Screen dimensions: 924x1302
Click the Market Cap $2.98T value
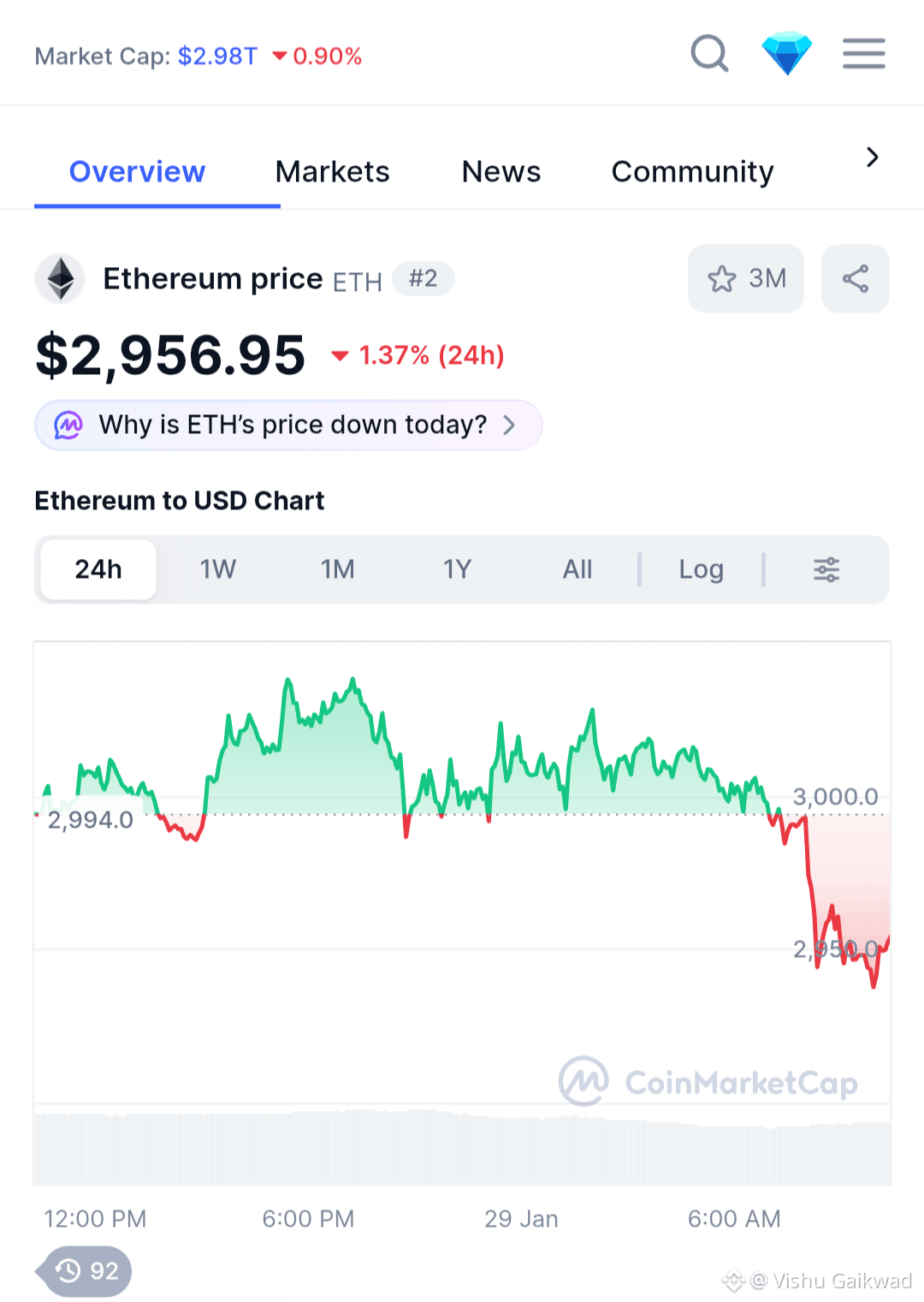click(x=217, y=56)
